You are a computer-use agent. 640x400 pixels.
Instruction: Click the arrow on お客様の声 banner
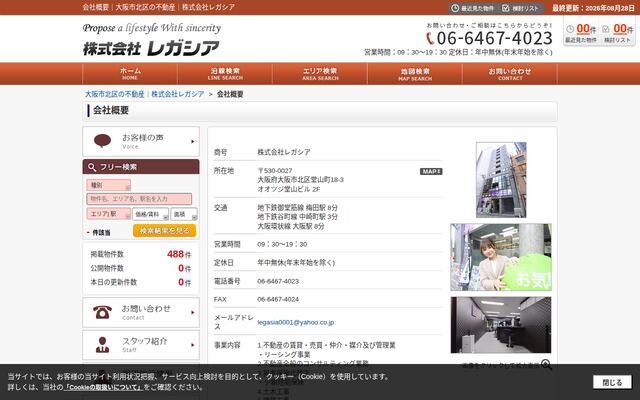[x=193, y=142]
